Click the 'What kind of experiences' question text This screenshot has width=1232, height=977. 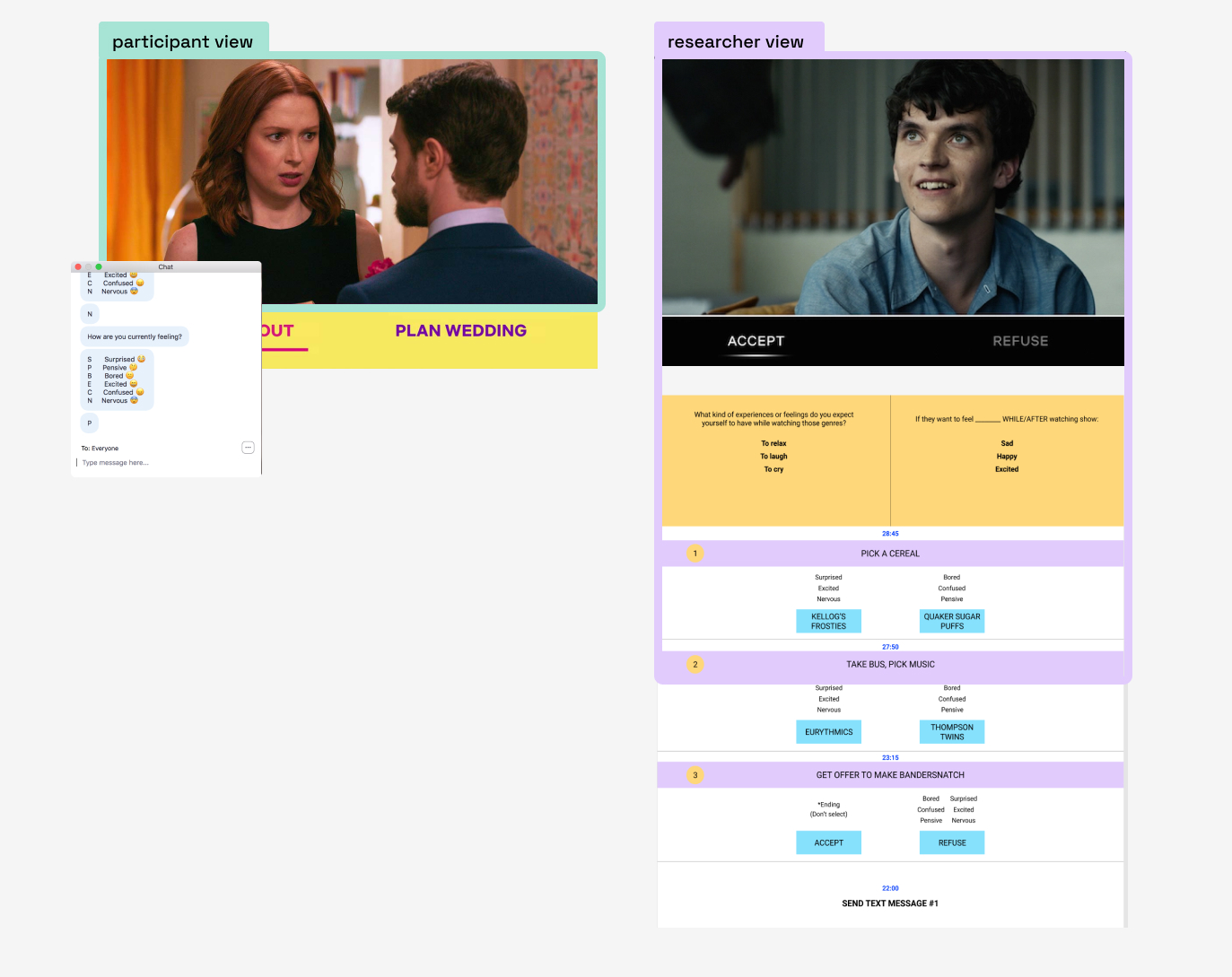[x=773, y=419]
